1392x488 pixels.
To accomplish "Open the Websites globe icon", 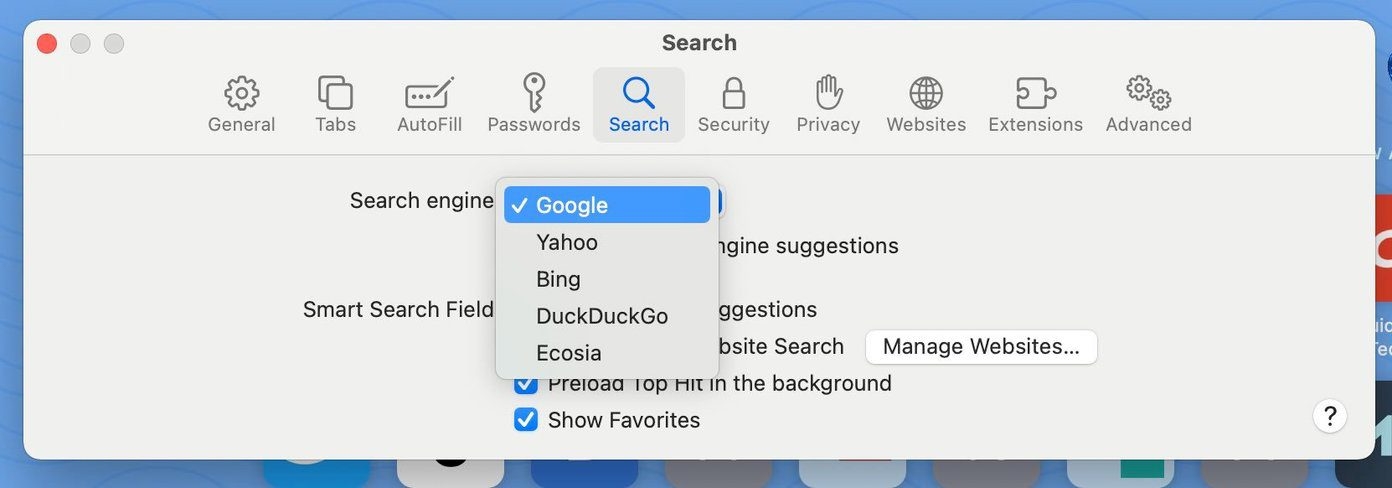I will 926,93.
